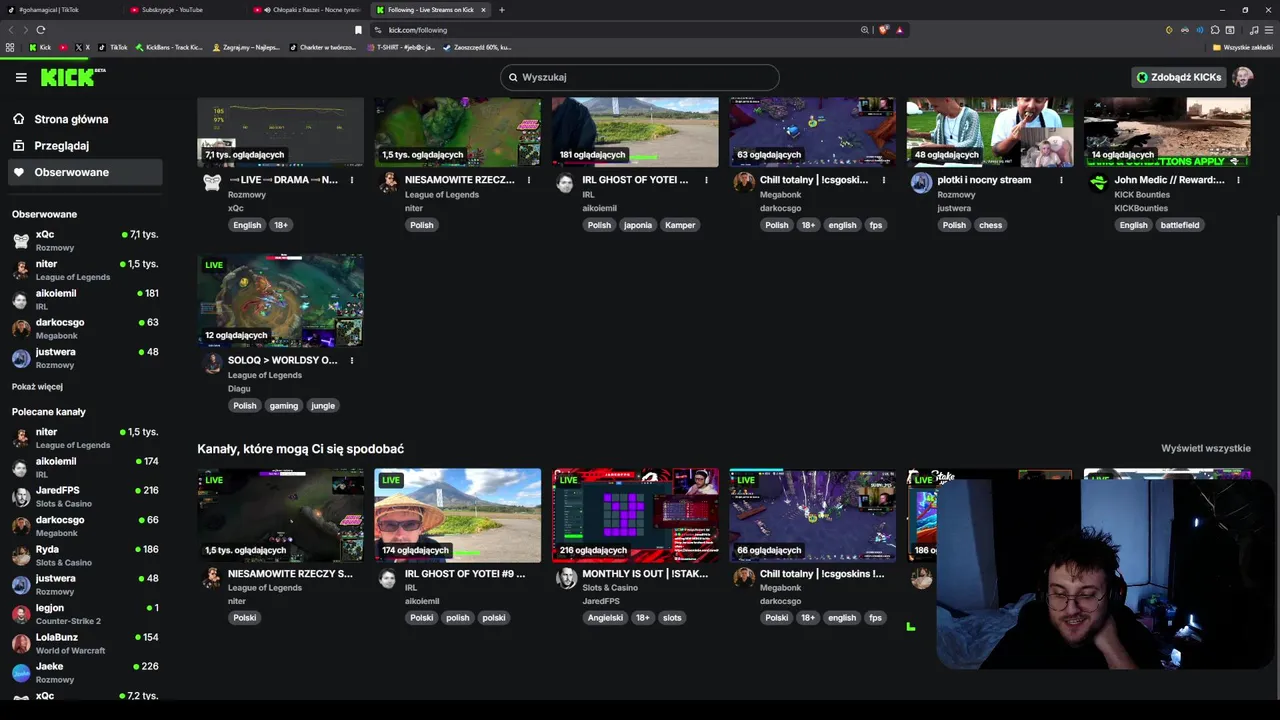1280x720 pixels.
Task: Focus the Wyszukaj search field
Action: 639,77
